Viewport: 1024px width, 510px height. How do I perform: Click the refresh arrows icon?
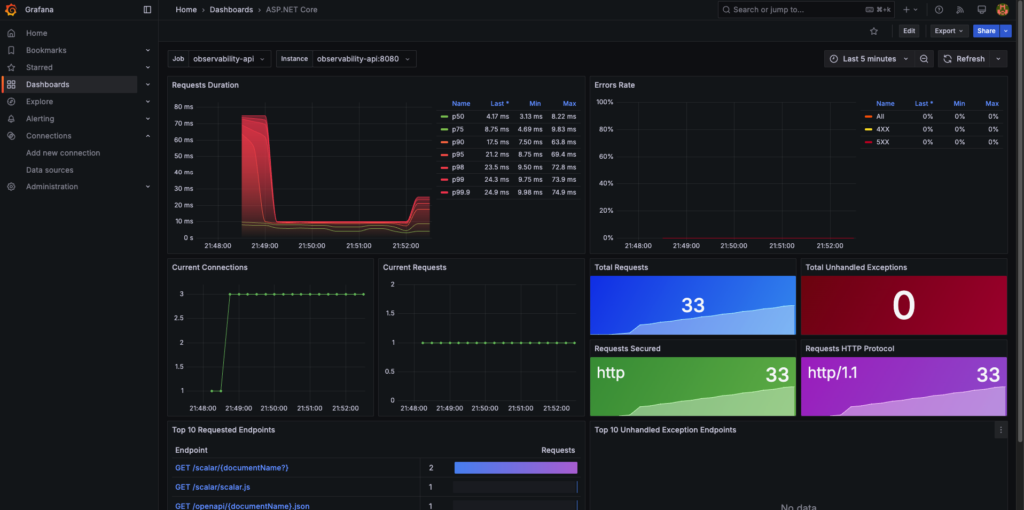coord(948,59)
